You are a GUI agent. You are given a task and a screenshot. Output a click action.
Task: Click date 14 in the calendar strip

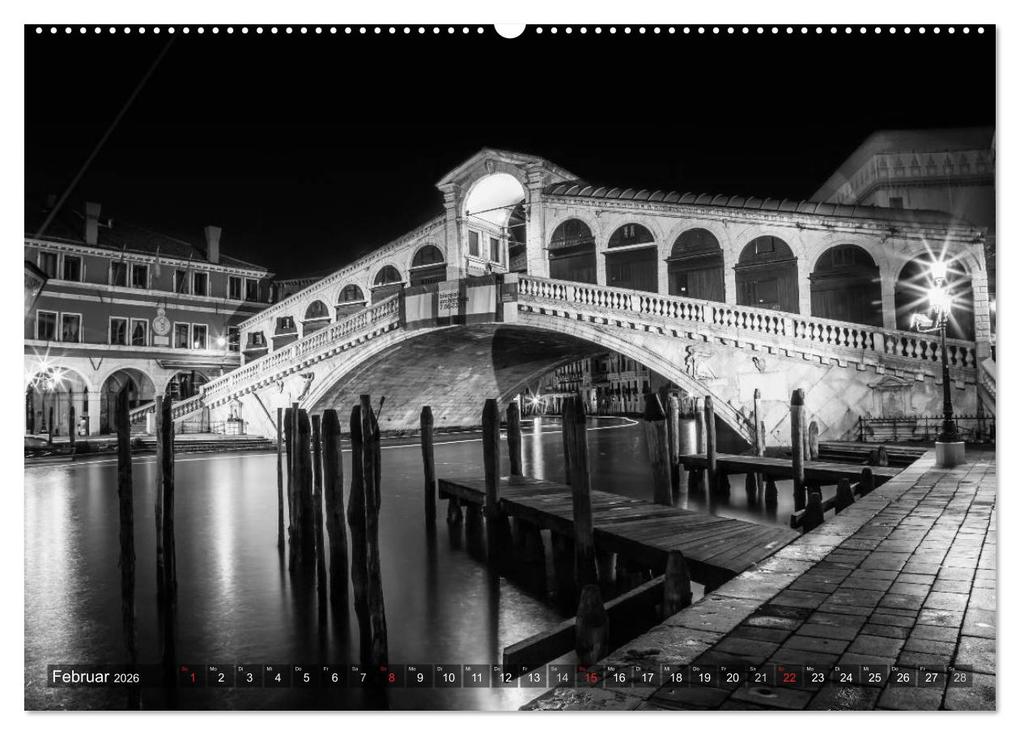tap(560, 677)
